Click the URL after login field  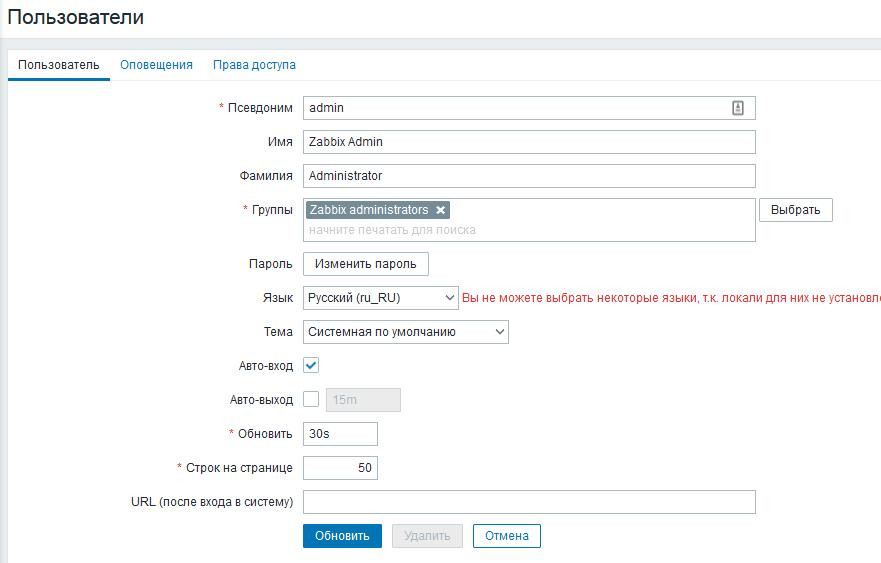tap(529, 502)
